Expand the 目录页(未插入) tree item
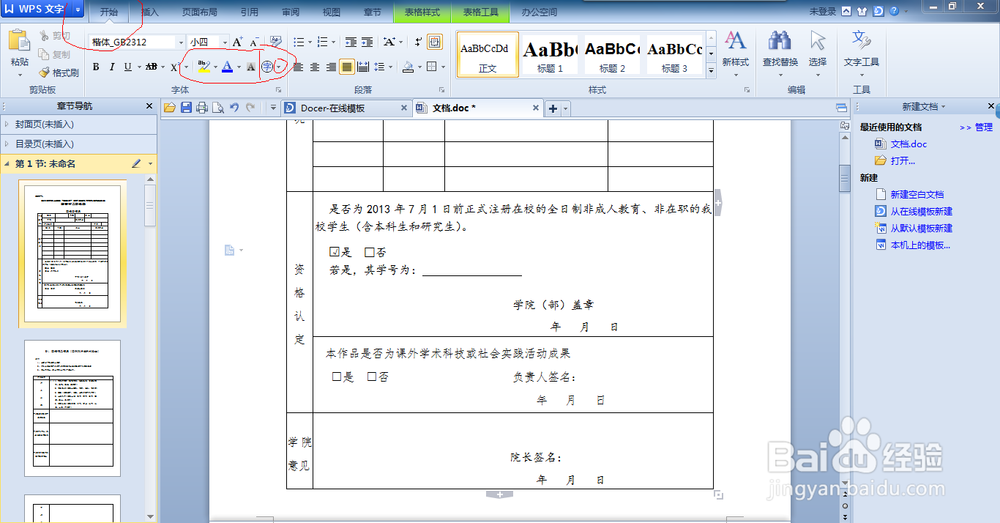This screenshot has height=523, width=1000. coord(6,144)
